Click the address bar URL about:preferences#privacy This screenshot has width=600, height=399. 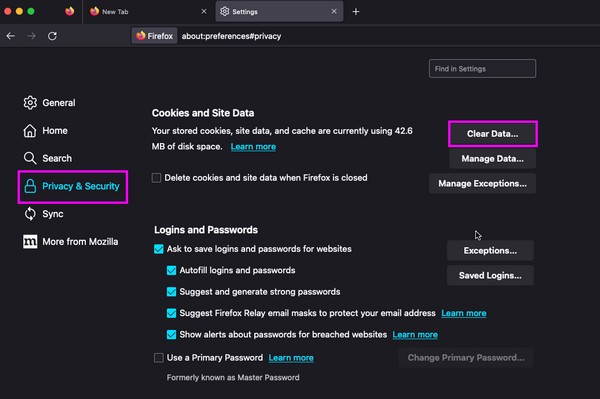coord(232,36)
